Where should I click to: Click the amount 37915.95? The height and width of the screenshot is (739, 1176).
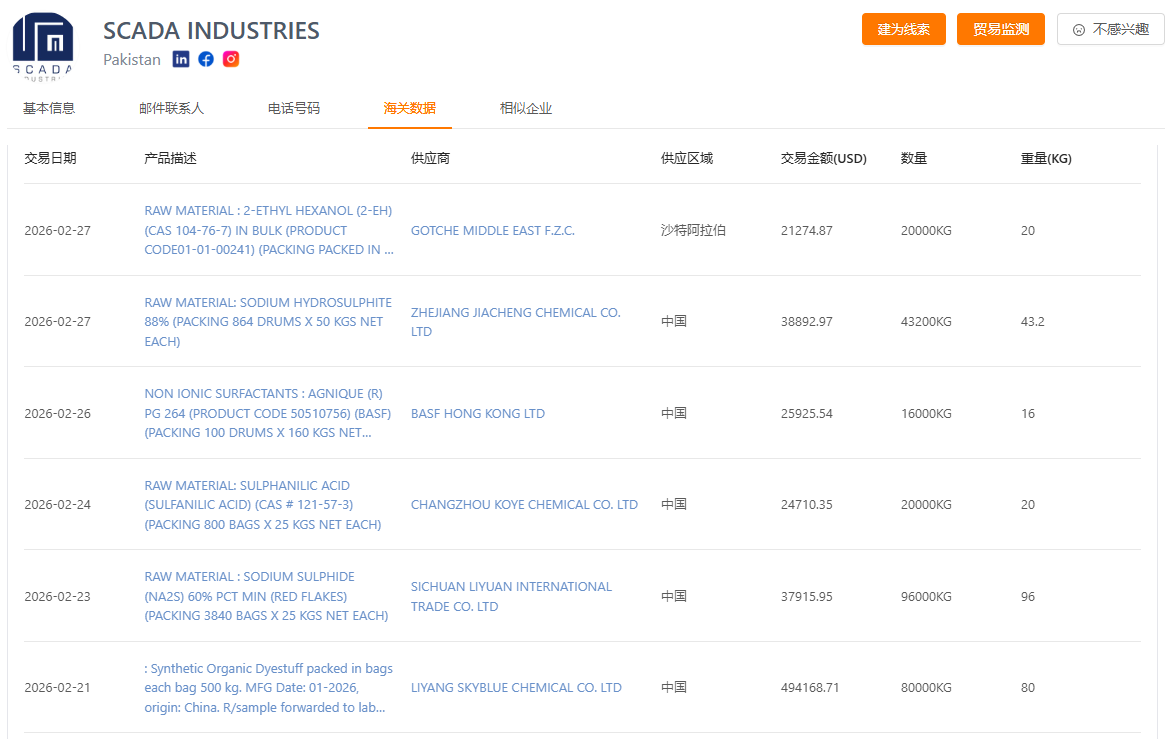806,596
